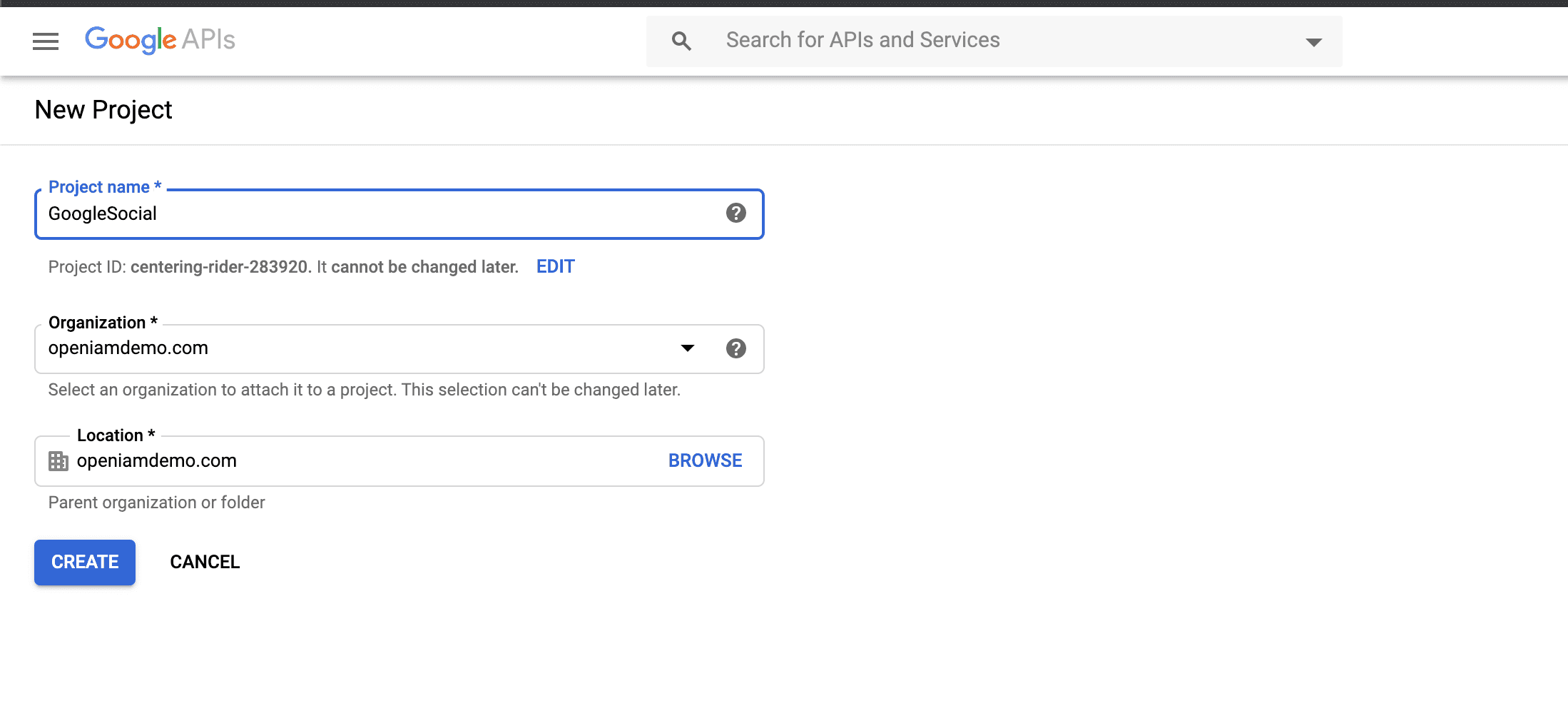
Task: Click the Organization dropdown arrow
Action: 687,348
